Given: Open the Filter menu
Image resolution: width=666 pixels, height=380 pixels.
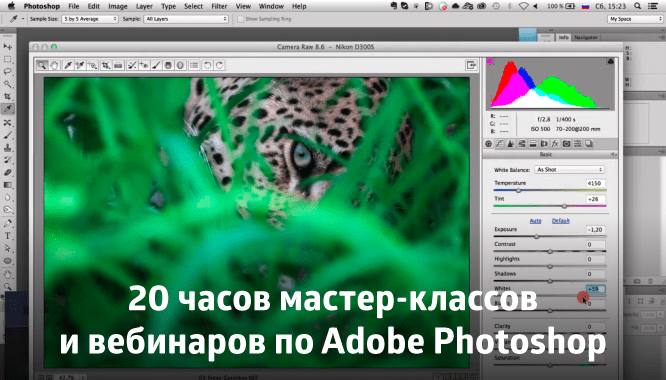Looking at the screenshot, I should [219, 6].
